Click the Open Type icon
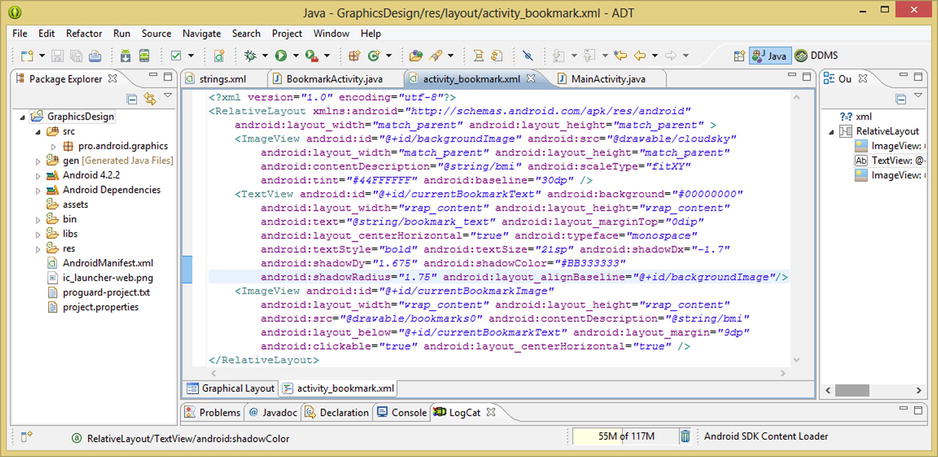This screenshot has height=457, width=938. [x=415, y=56]
